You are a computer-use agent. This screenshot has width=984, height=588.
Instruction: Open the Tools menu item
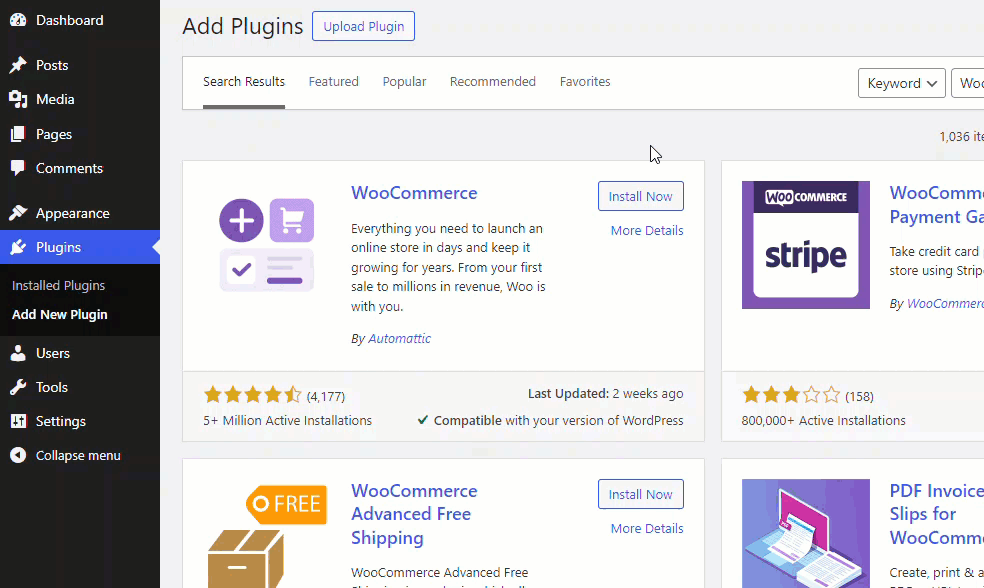coord(80,387)
